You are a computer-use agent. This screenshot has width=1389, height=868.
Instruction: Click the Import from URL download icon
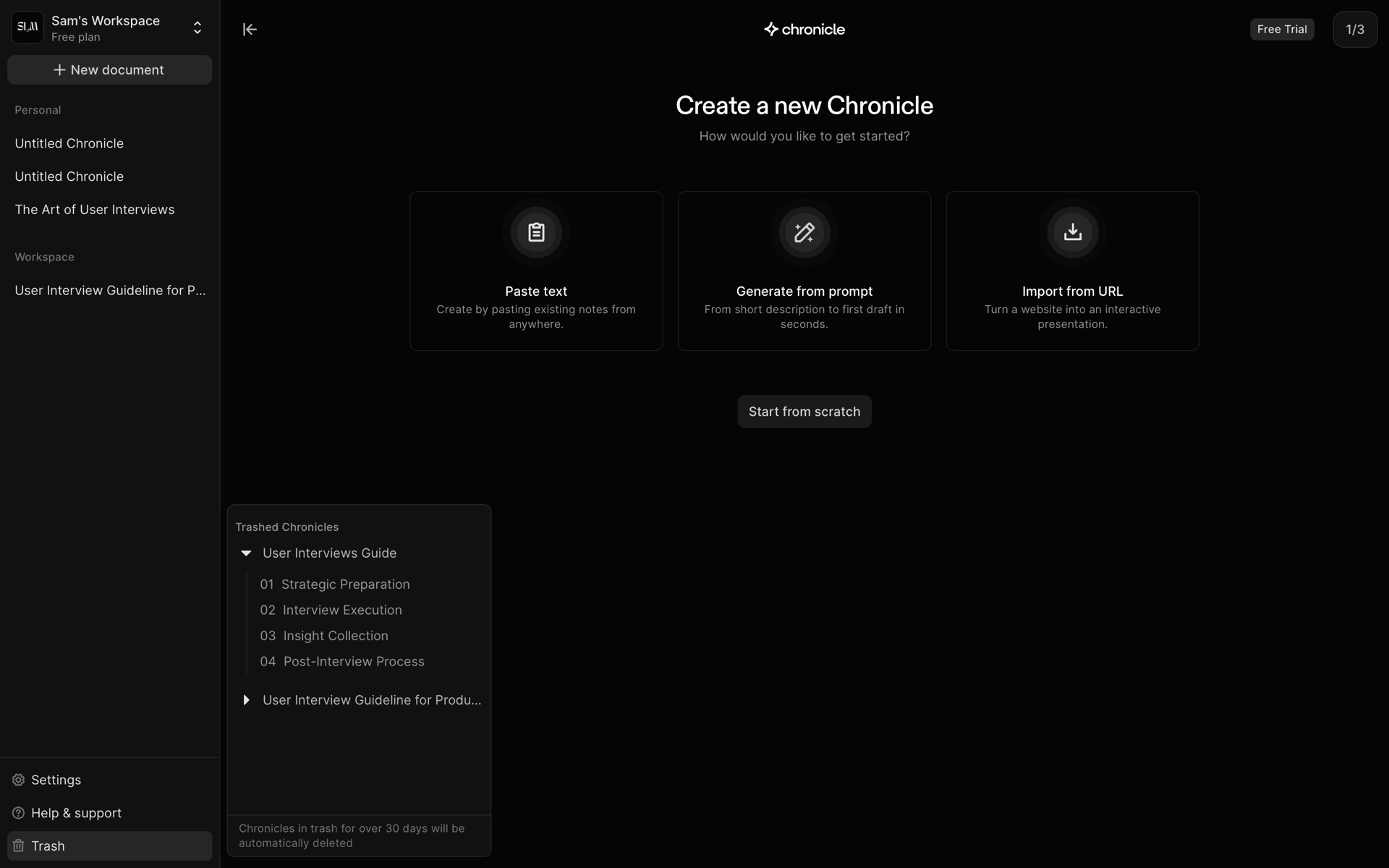[x=1073, y=232]
